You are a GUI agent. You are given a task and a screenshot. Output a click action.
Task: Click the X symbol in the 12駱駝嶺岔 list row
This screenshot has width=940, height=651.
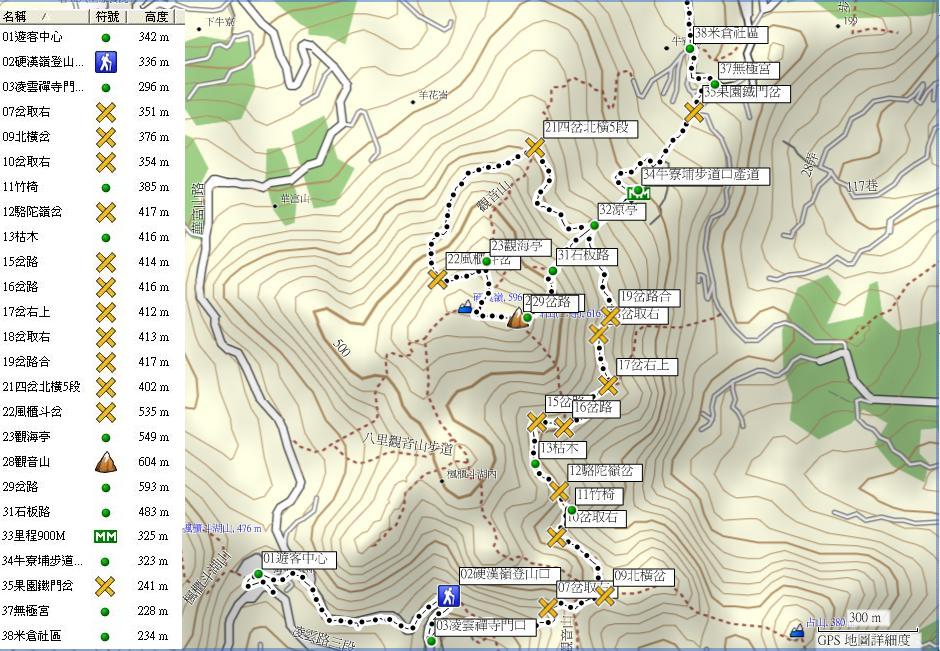click(x=106, y=212)
